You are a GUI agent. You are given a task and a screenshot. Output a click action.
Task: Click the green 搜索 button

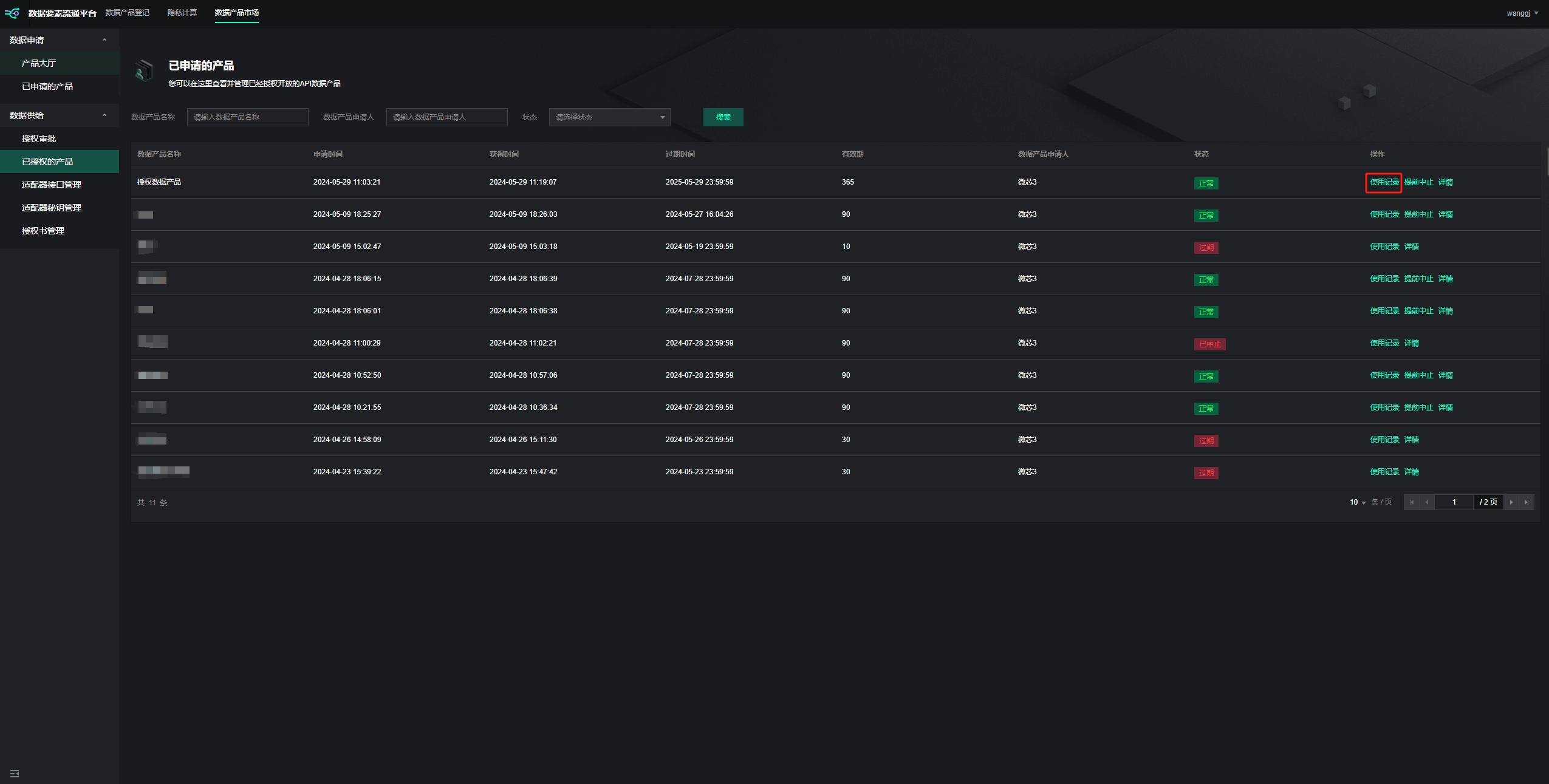[x=723, y=117]
